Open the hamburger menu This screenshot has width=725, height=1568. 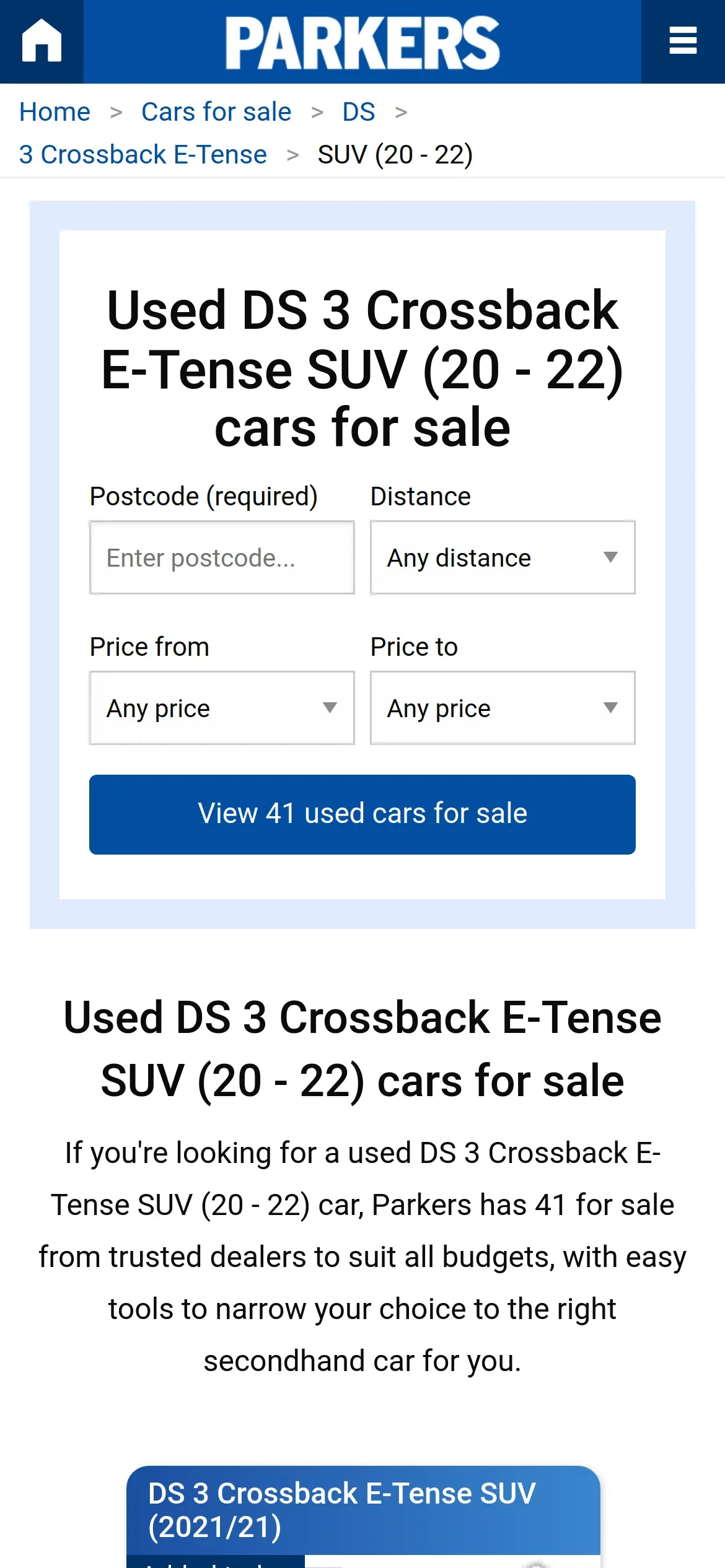click(683, 41)
